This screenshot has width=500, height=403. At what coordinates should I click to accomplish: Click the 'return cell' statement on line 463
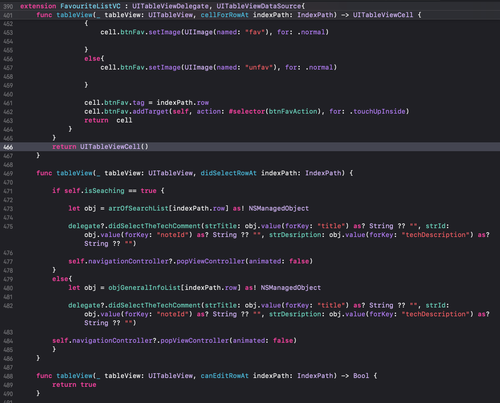coord(108,120)
